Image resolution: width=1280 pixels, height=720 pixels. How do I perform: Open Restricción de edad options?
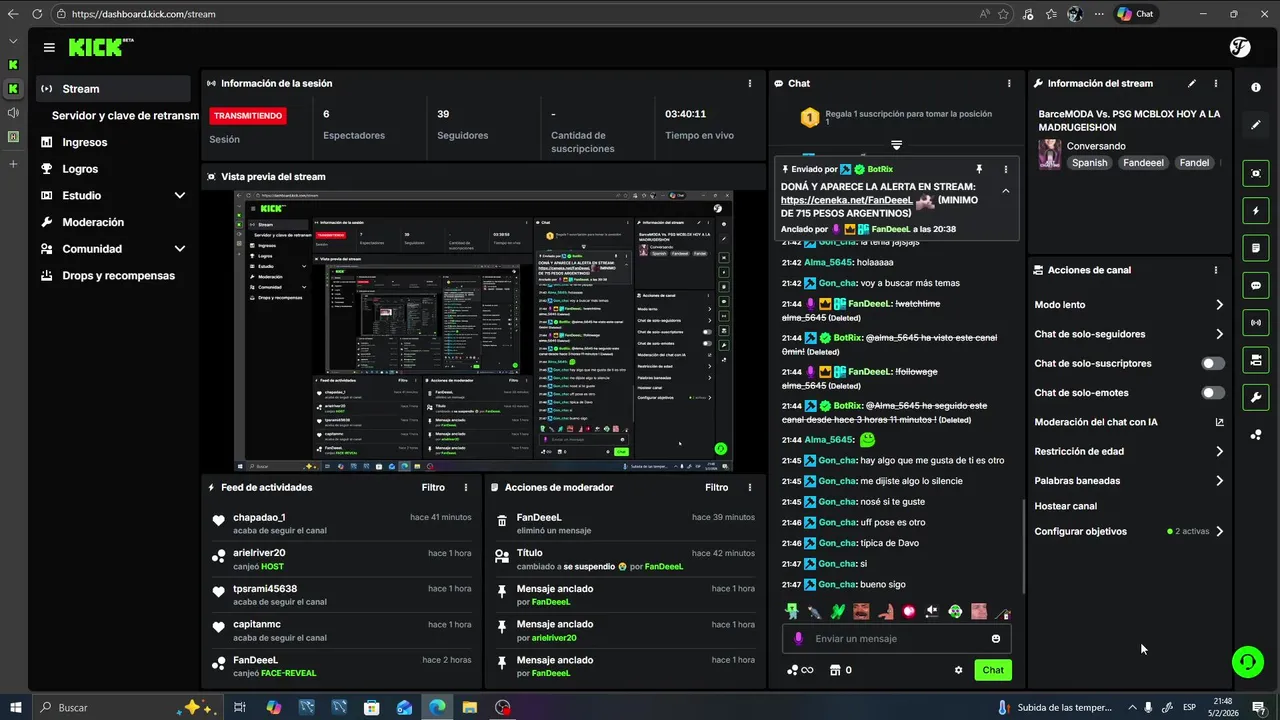1129,452
